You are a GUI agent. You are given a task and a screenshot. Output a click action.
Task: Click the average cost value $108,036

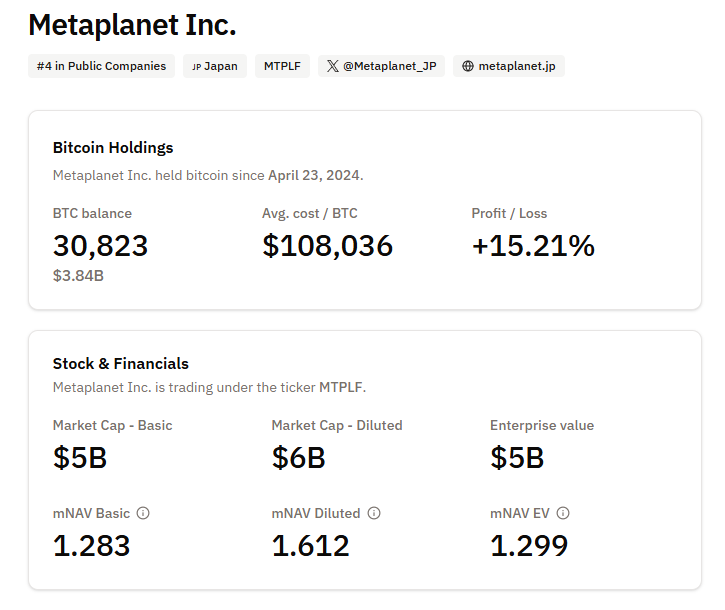click(327, 245)
